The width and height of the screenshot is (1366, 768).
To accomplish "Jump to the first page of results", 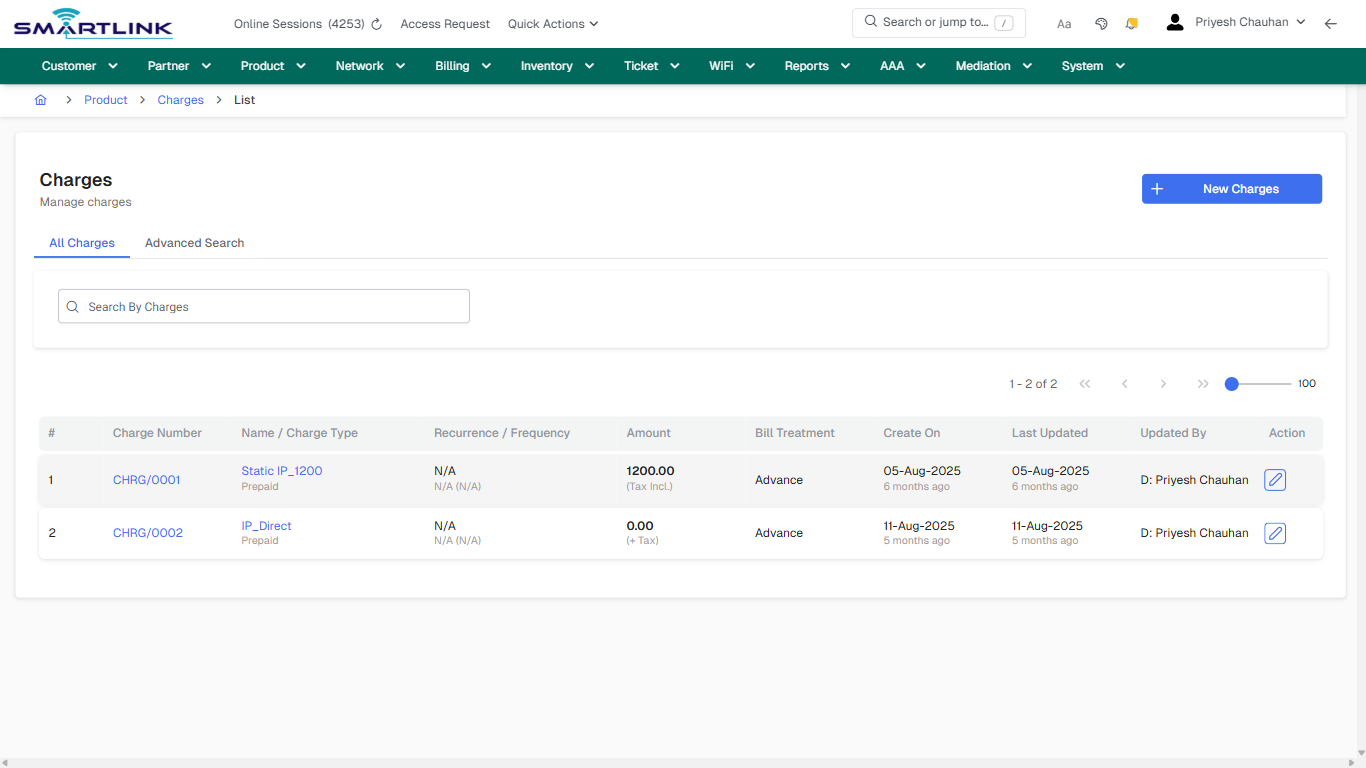I will (1084, 383).
